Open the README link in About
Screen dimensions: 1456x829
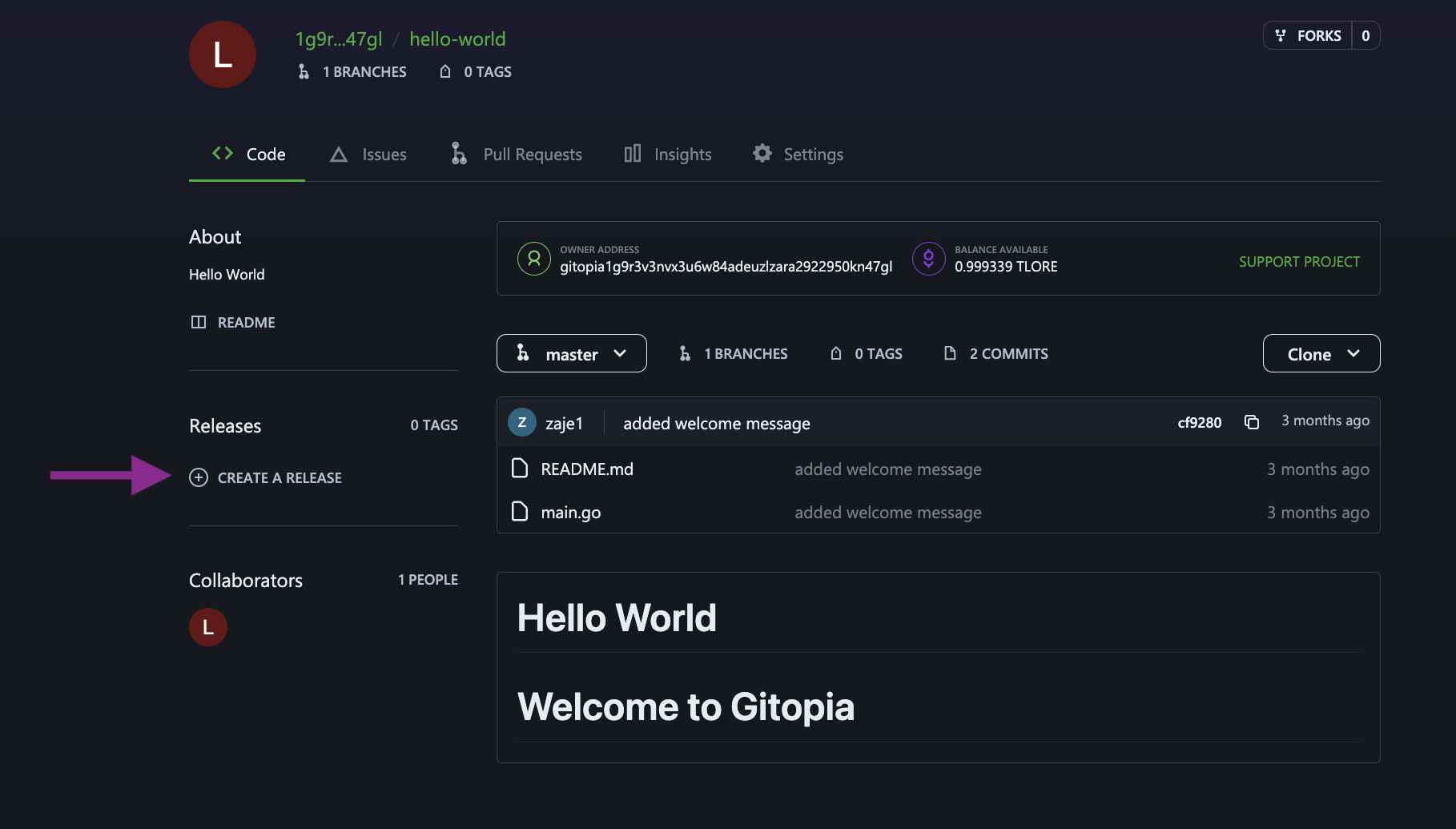pos(247,322)
